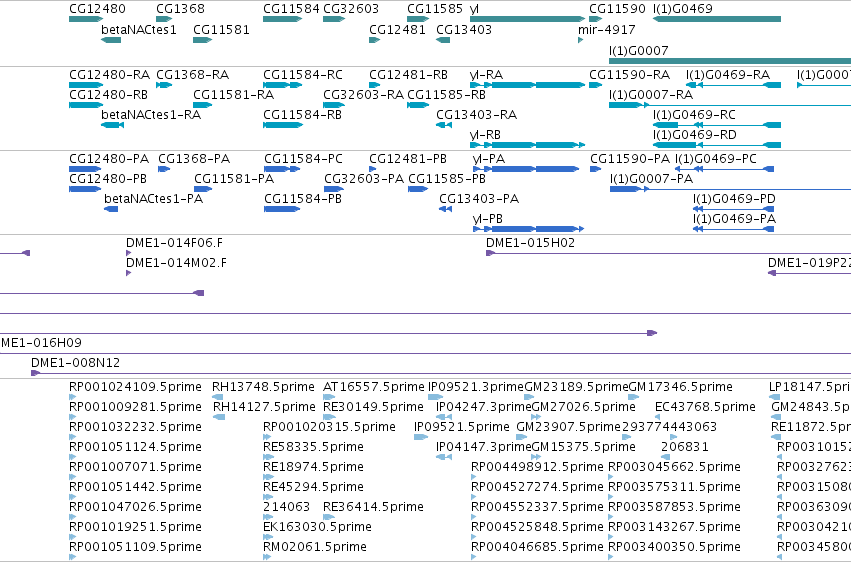Viewport: 851px width, 562px height.
Task: Click the CG12481 gene label
Action: [x=397, y=29]
